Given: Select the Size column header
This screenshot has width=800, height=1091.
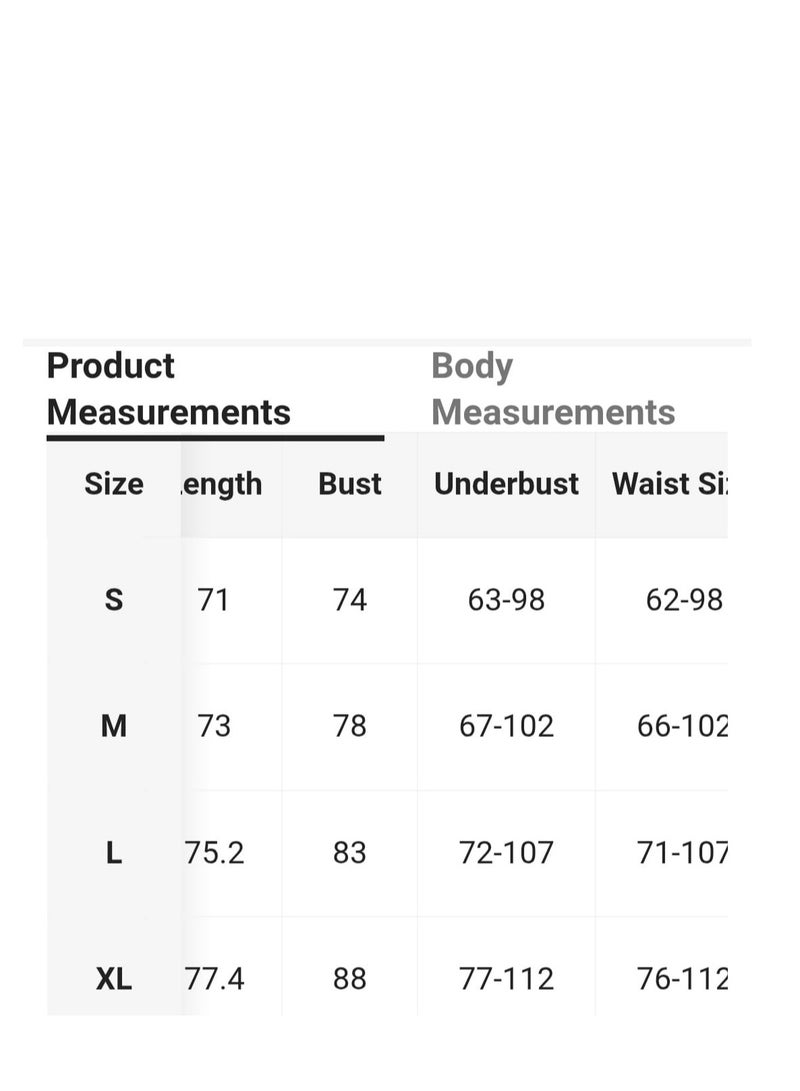Looking at the screenshot, I should coord(114,484).
